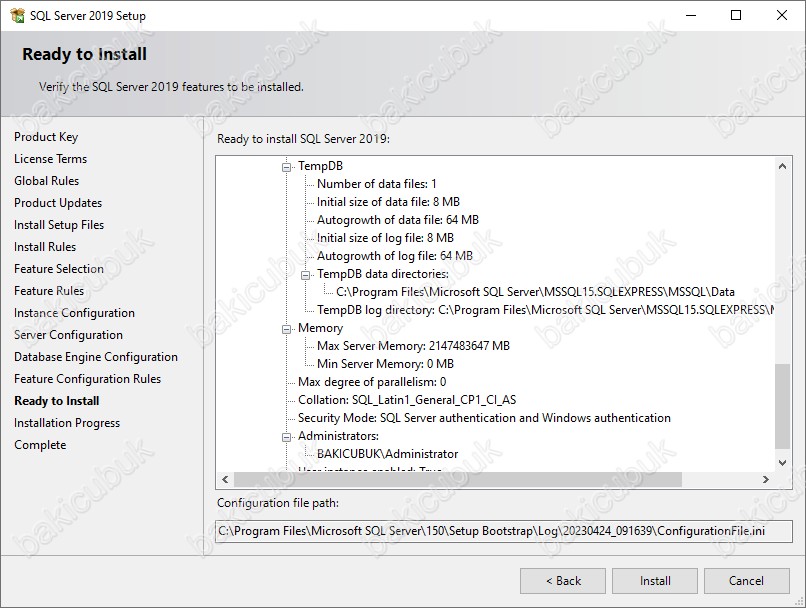Image resolution: width=806 pixels, height=608 pixels.
Task: Collapse the TempDB data directories node
Action: [x=305, y=275]
